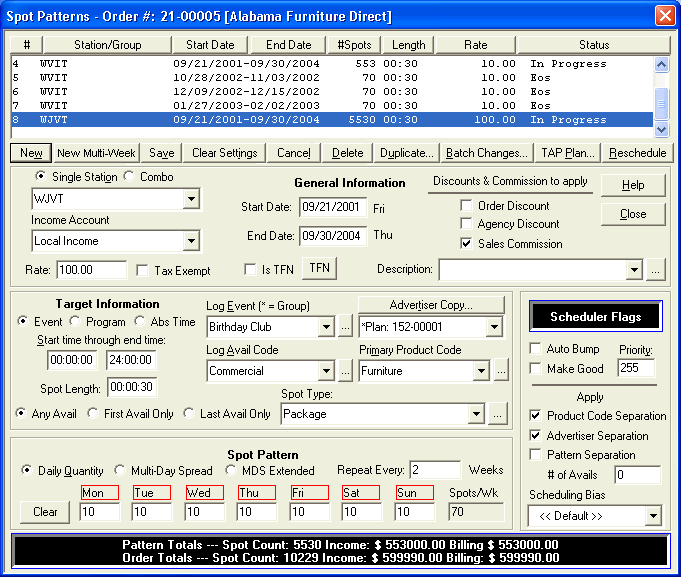The image size is (681, 577).
Task: Click the New pattern button
Action: pos(31,153)
